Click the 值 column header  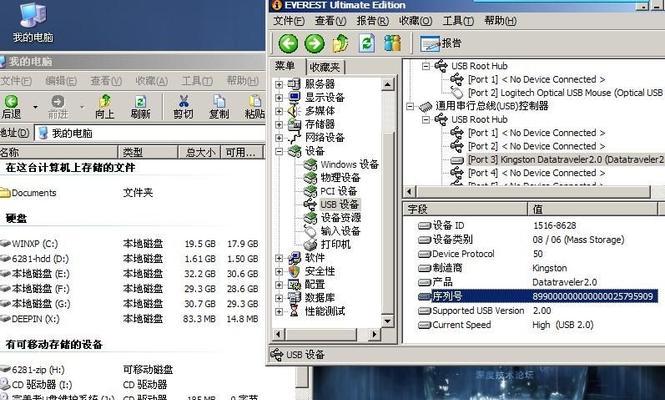(593, 209)
